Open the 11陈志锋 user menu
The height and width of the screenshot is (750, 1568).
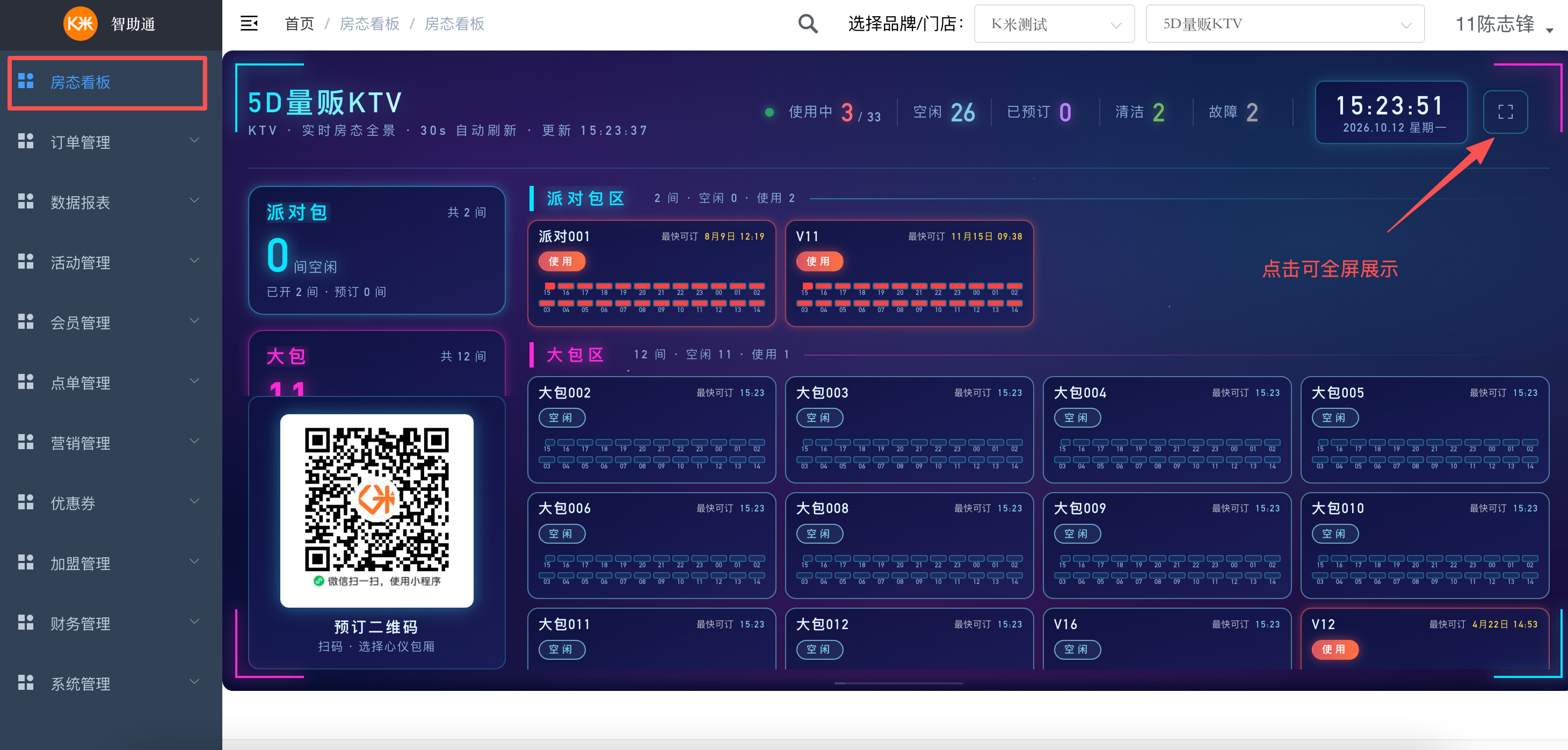point(1504,24)
